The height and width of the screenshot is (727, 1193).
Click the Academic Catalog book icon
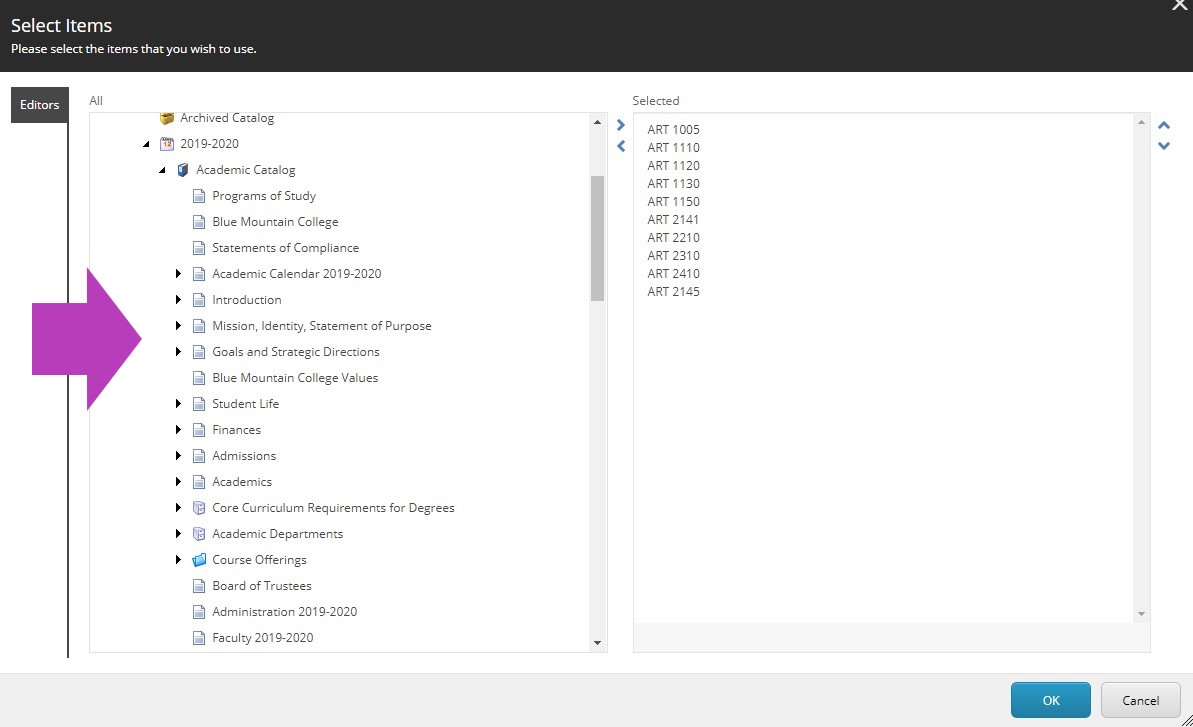[x=183, y=170]
